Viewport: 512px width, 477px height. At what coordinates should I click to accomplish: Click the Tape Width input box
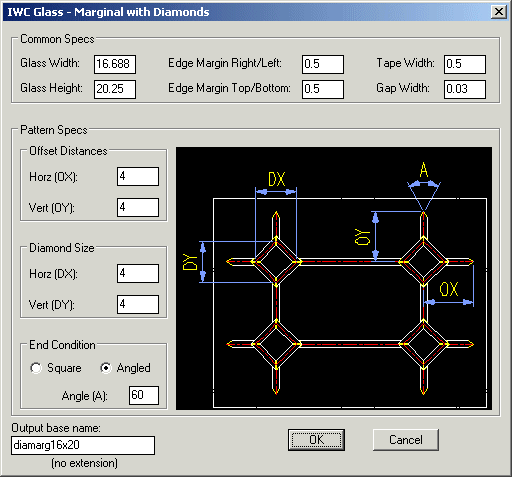tap(465, 64)
